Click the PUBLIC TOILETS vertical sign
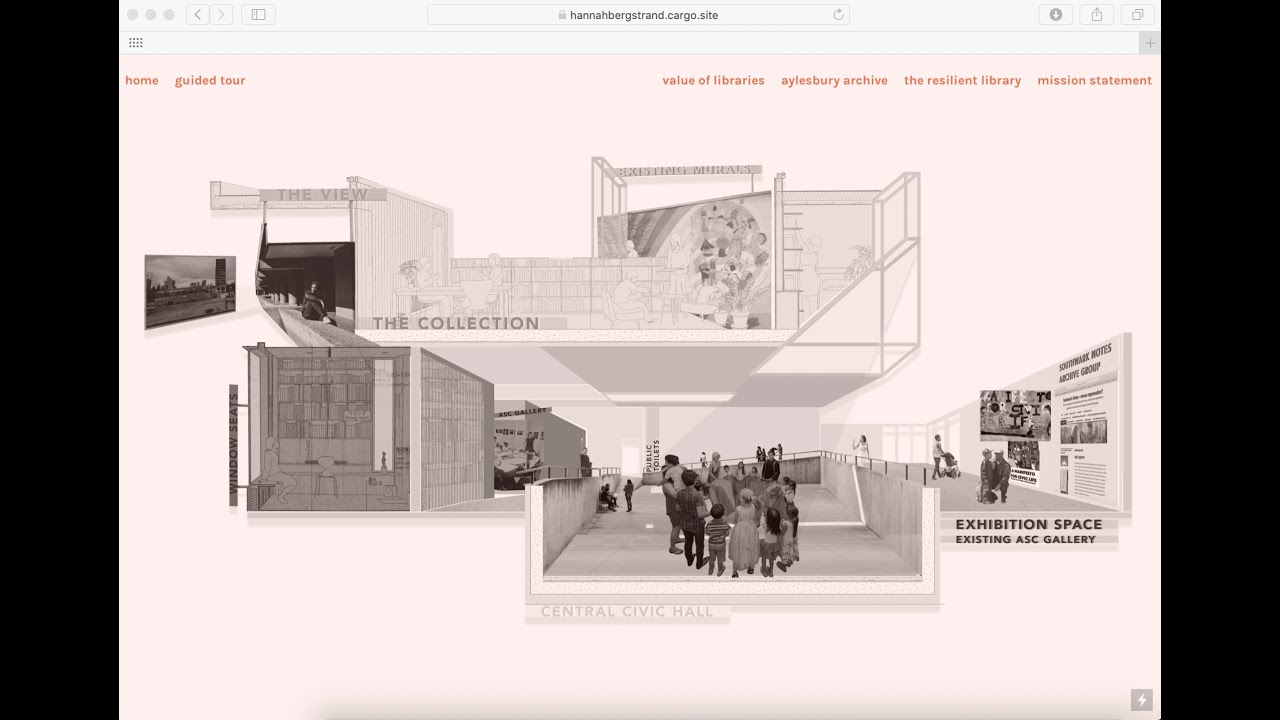Image resolution: width=1280 pixels, height=720 pixels. [x=652, y=455]
